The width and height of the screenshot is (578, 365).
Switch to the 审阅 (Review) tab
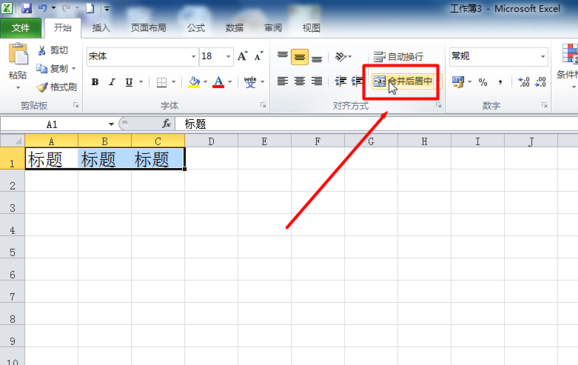(x=273, y=28)
